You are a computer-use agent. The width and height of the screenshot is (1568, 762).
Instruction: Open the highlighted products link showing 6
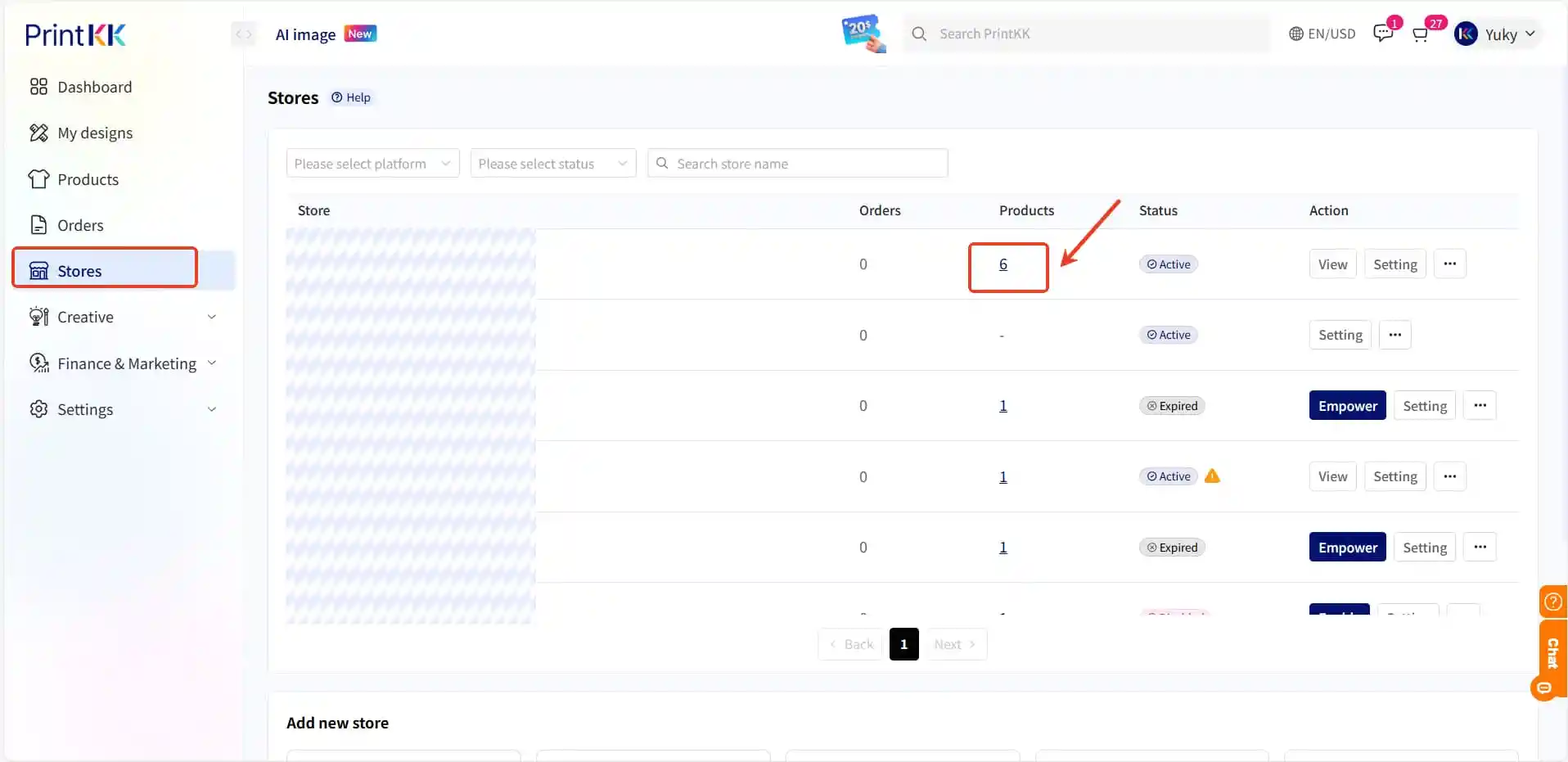click(1003, 264)
